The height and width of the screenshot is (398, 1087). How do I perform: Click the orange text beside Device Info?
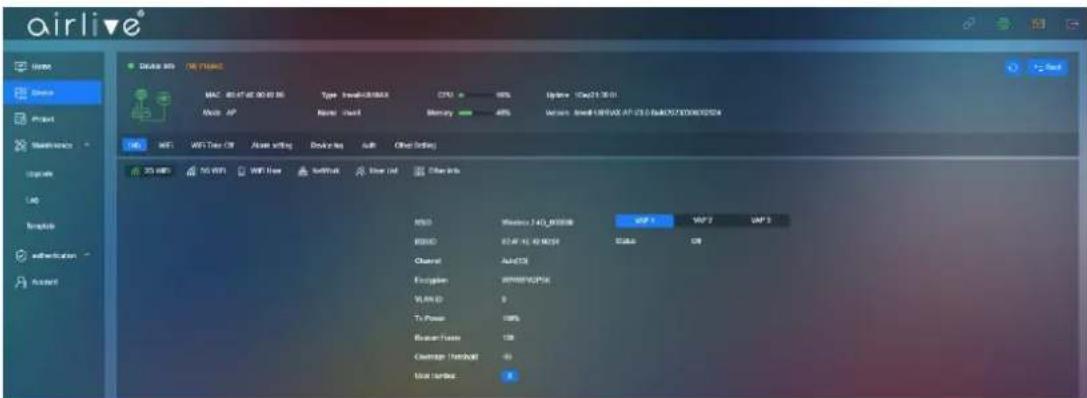coord(204,67)
